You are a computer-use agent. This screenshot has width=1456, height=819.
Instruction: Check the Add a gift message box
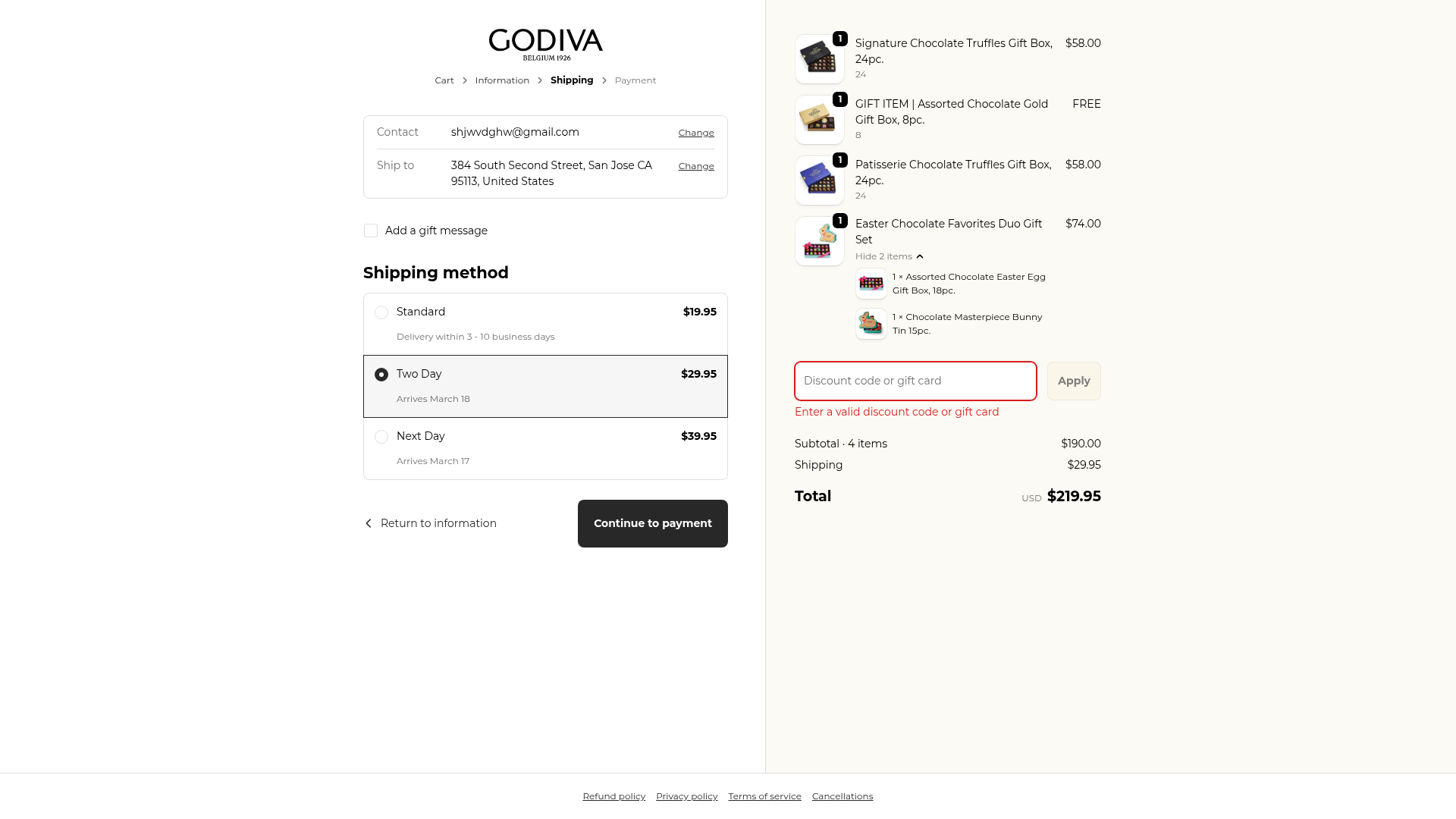(x=371, y=231)
